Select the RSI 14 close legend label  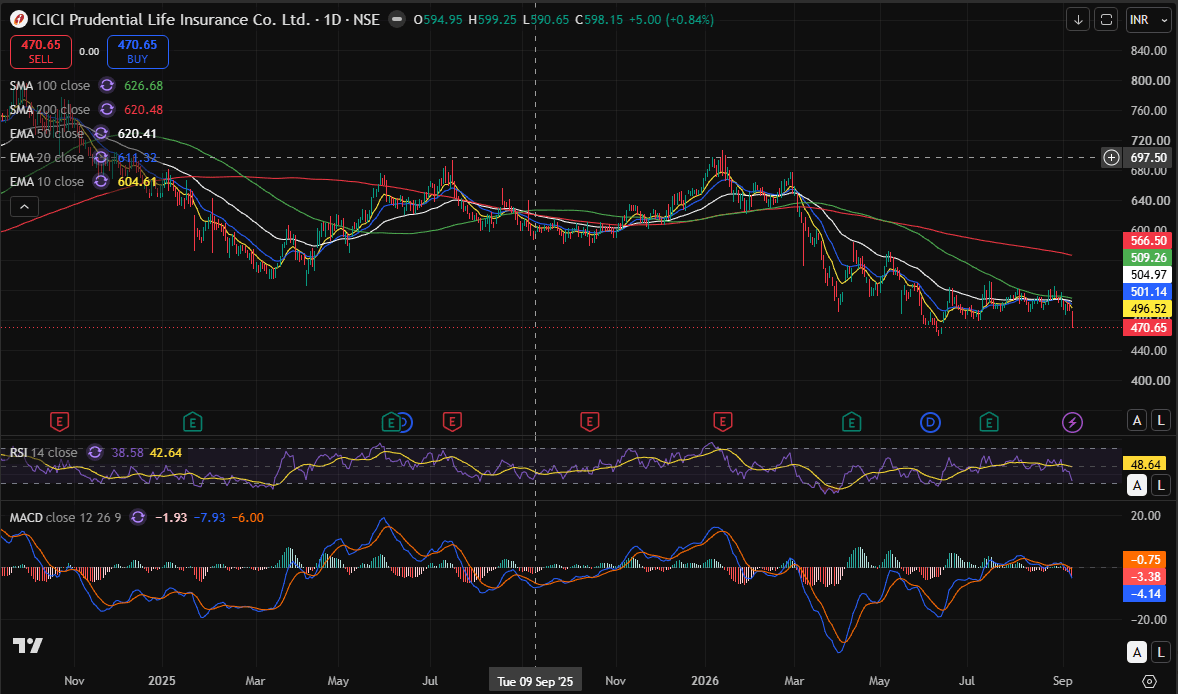click(x=44, y=452)
